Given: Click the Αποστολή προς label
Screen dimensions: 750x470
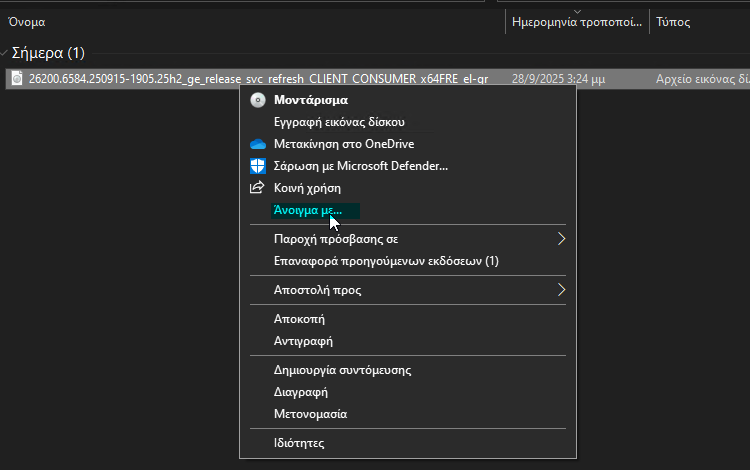Looking at the screenshot, I should pyautogui.click(x=317, y=290).
